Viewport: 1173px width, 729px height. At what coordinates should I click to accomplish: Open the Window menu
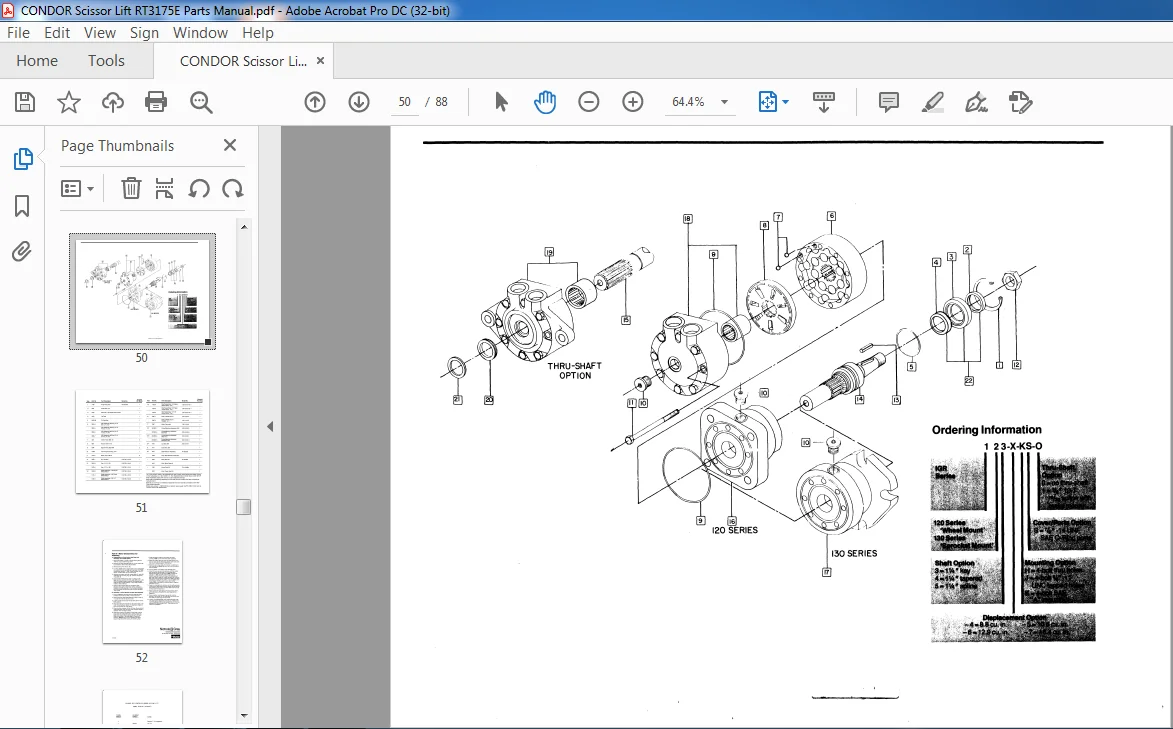(200, 33)
